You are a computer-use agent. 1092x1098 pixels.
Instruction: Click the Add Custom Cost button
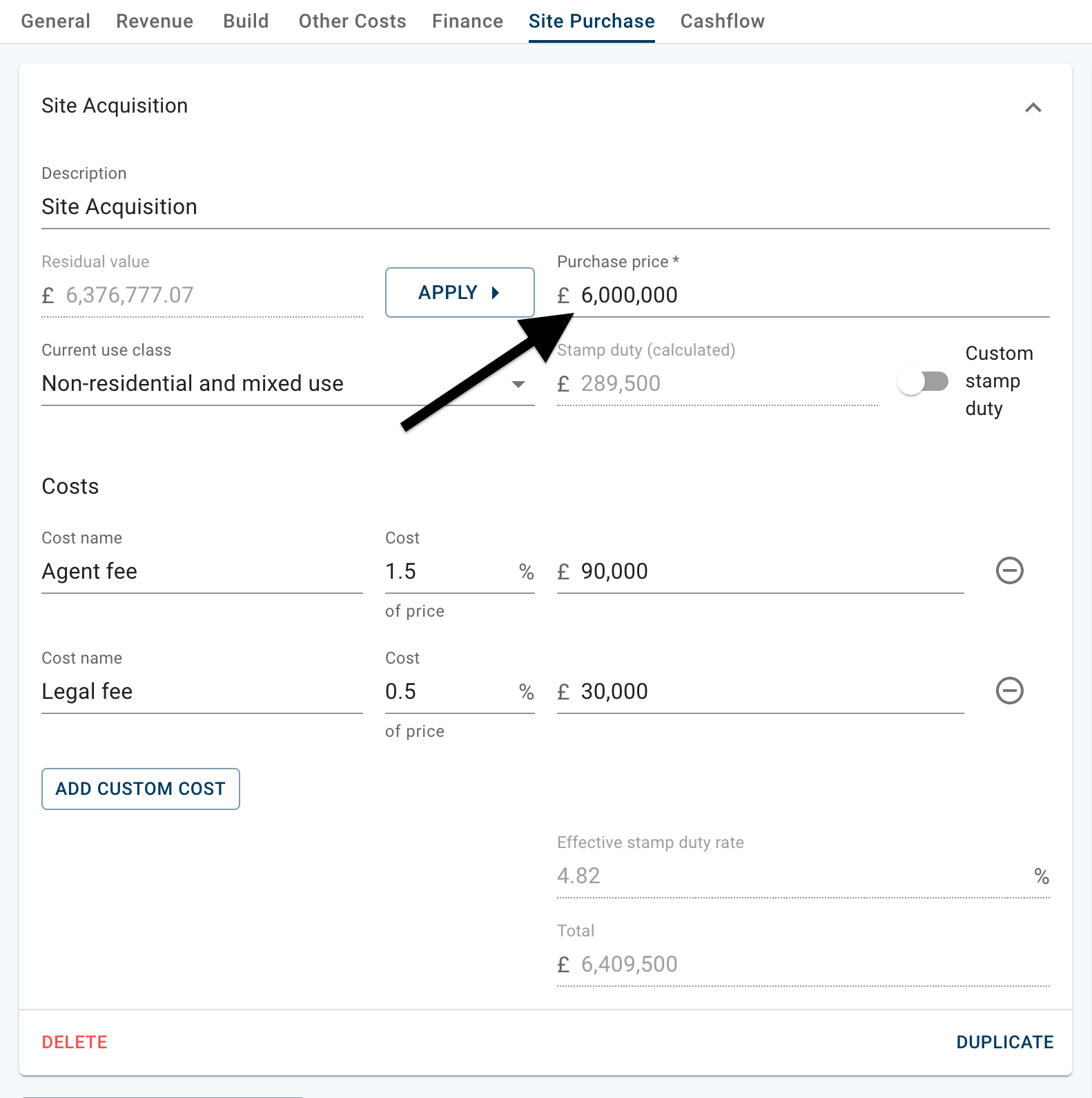tap(141, 789)
